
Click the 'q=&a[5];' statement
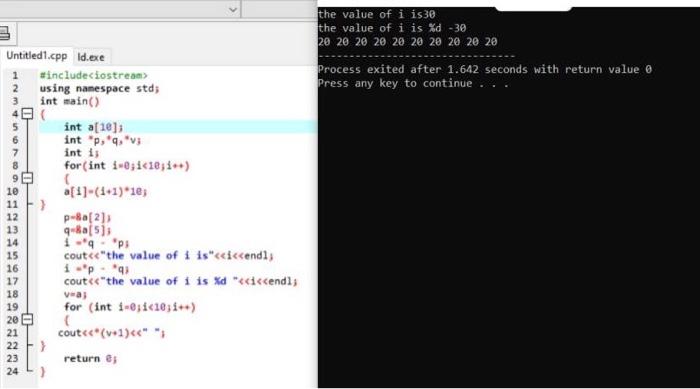pos(87,230)
